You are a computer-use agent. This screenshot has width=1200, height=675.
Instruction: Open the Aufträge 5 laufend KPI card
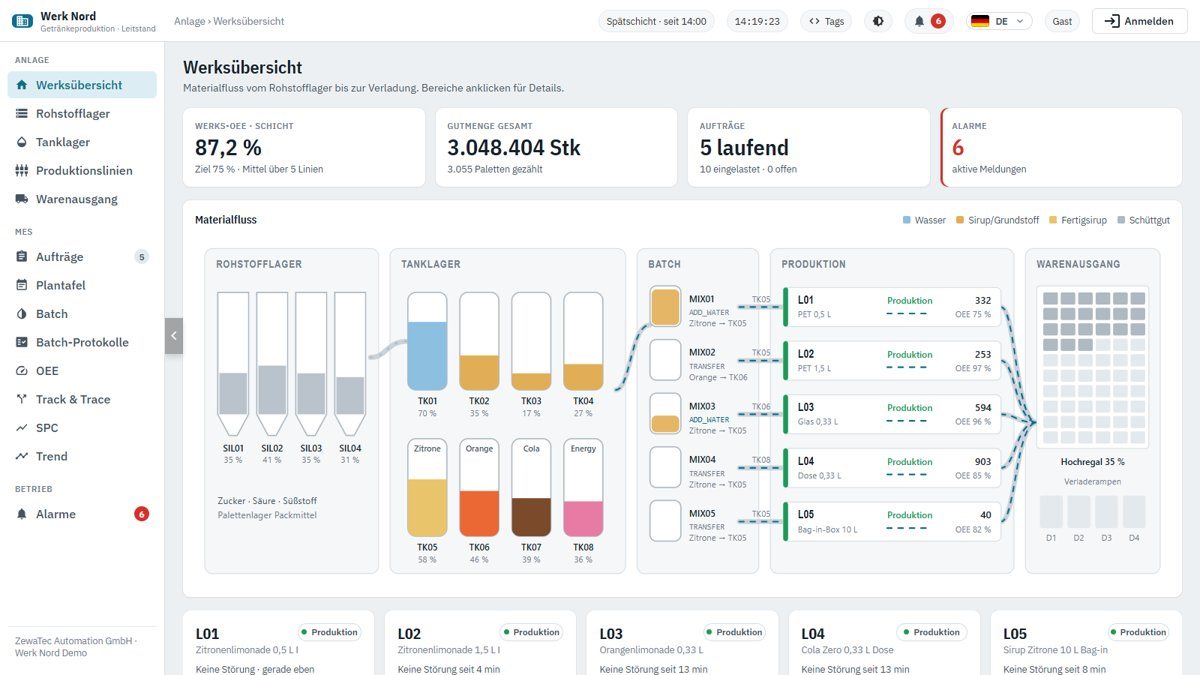(x=809, y=148)
